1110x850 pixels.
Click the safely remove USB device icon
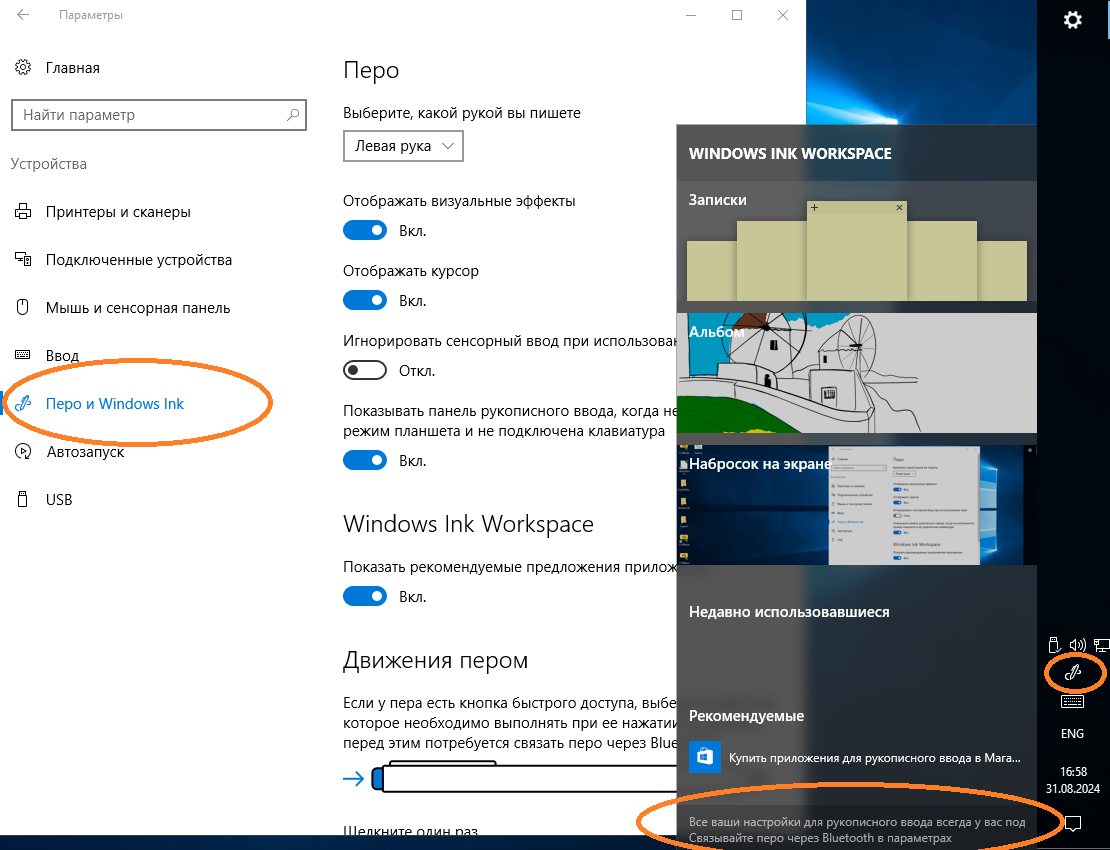pyautogui.click(x=1053, y=645)
